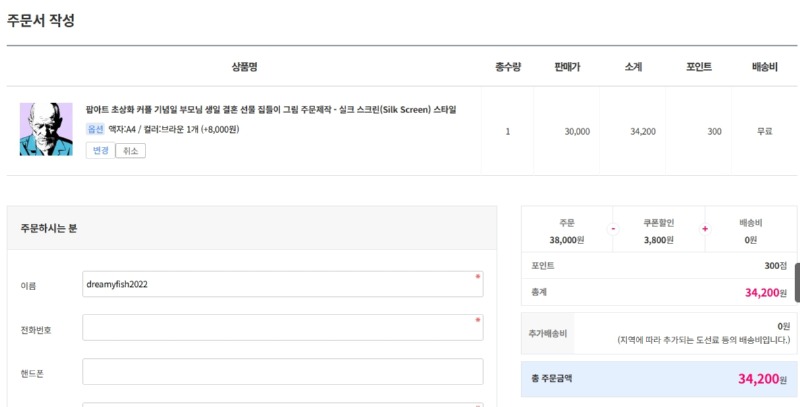Click the 쿠폰할인 3,800원 cell
Image resolution: width=800 pixels, height=407 pixels.
659,230
